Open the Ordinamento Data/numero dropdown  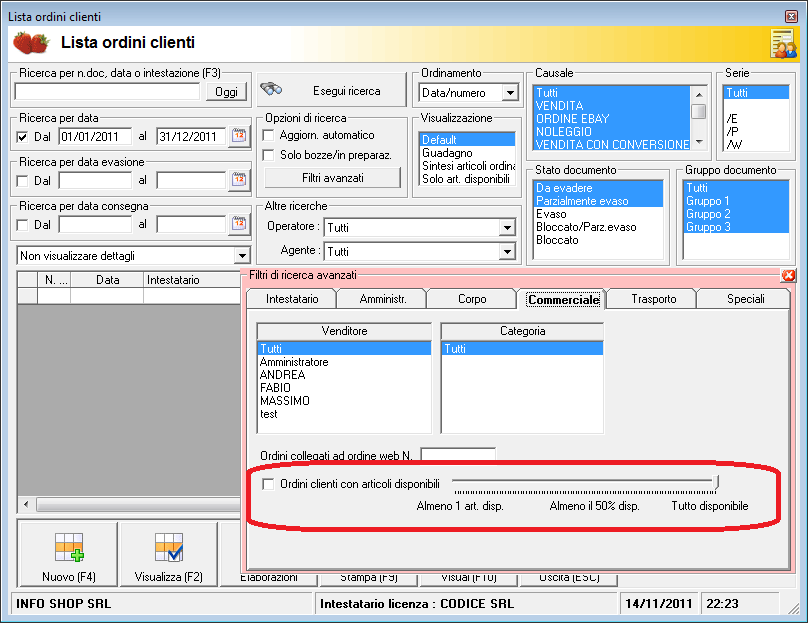click(x=510, y=93)
